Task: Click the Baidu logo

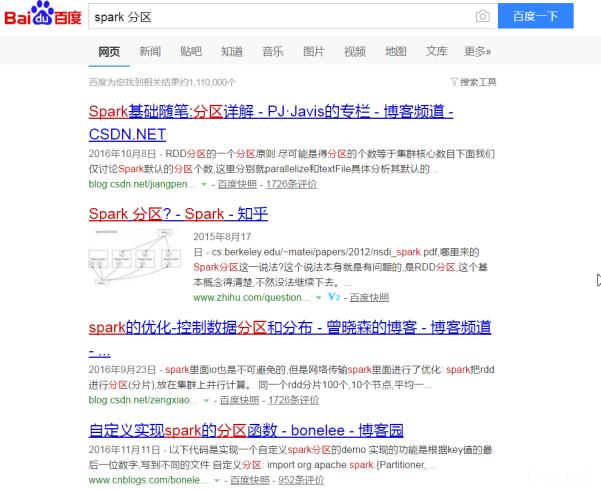Action: click(x=43, y=14)
